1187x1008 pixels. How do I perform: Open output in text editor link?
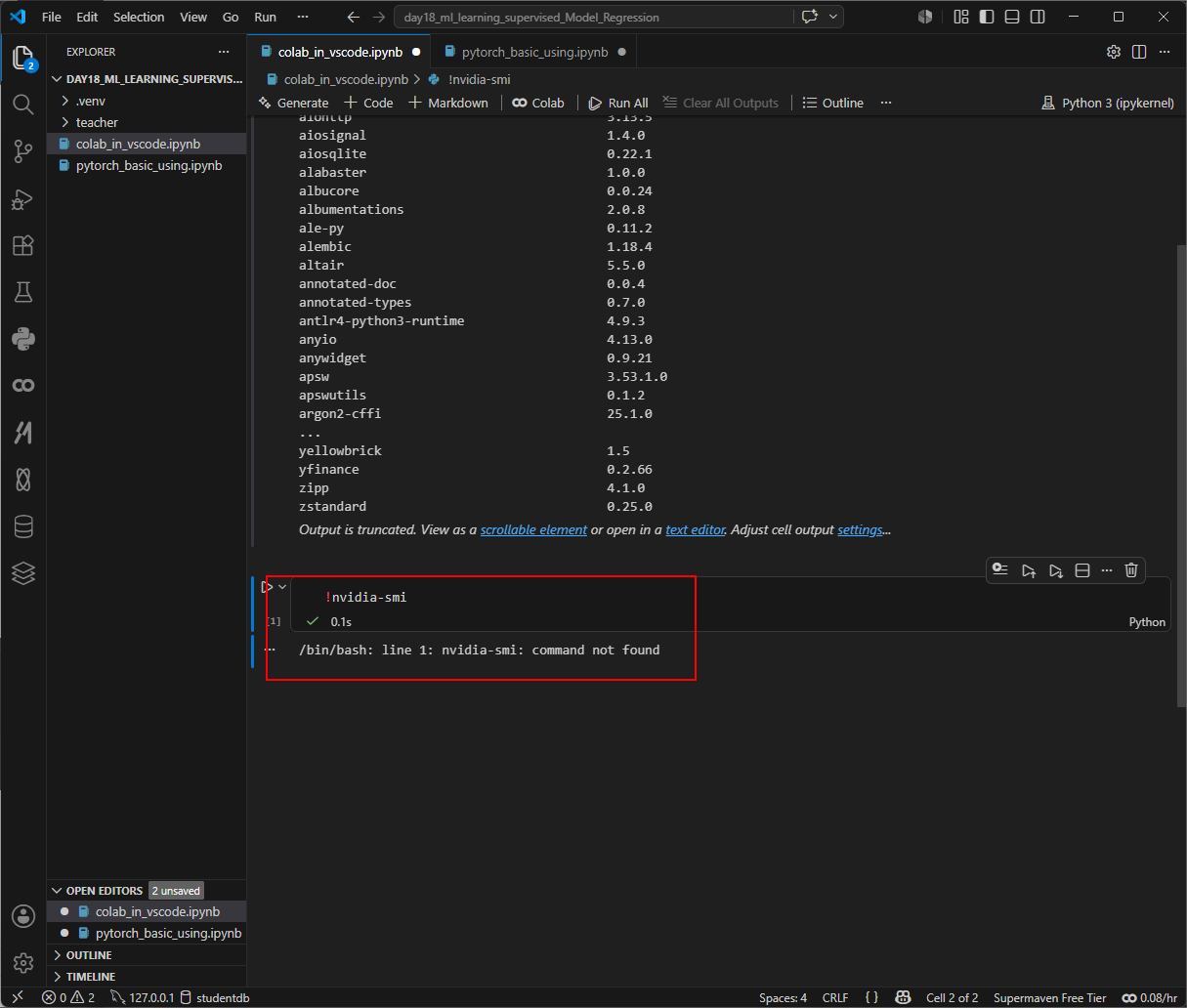point(696,529)
